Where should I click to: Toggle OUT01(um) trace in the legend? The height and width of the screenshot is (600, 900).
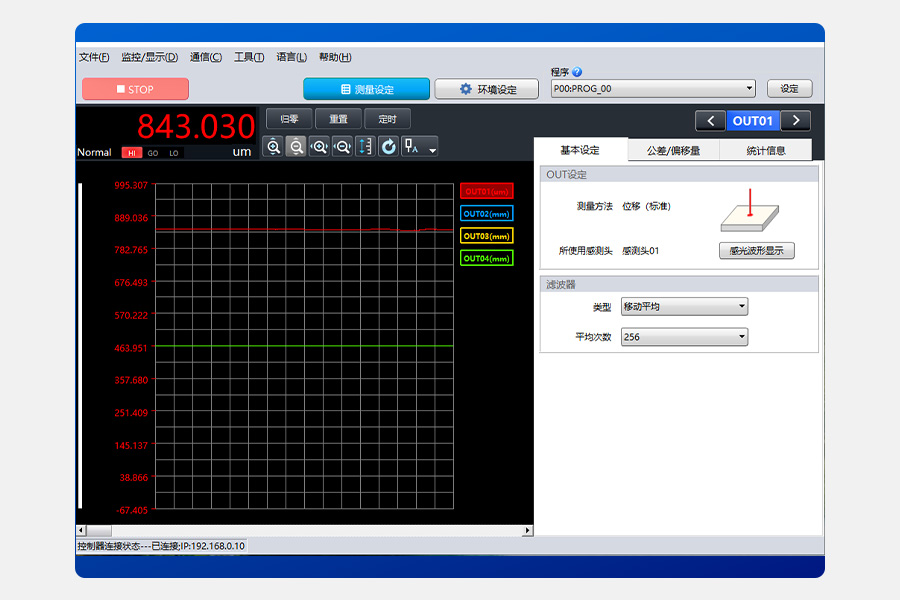(487, 191)
